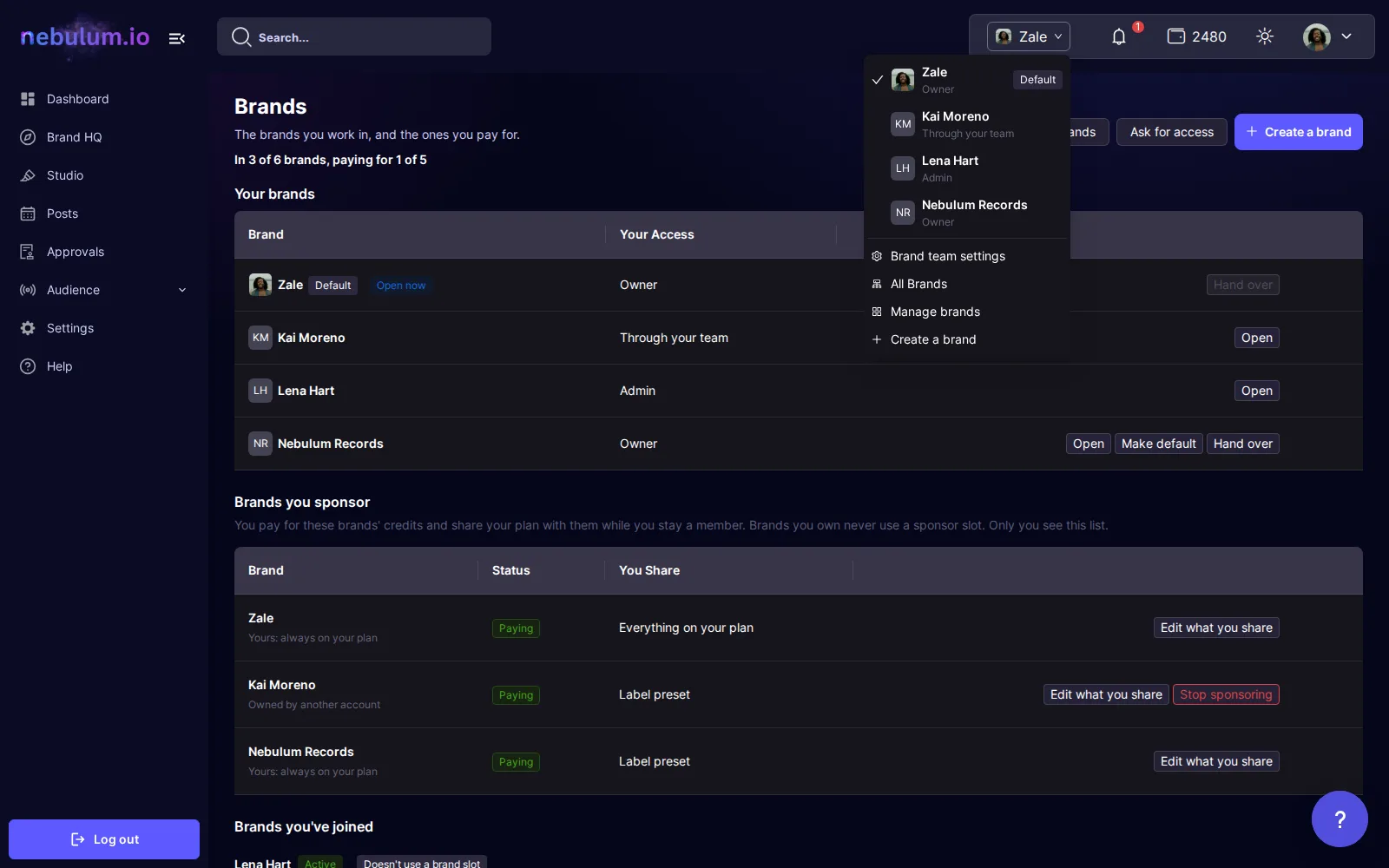1389x868 pixels.
Task: Edit what you share for Nebulum Records
Action: tap(1216, 761)
